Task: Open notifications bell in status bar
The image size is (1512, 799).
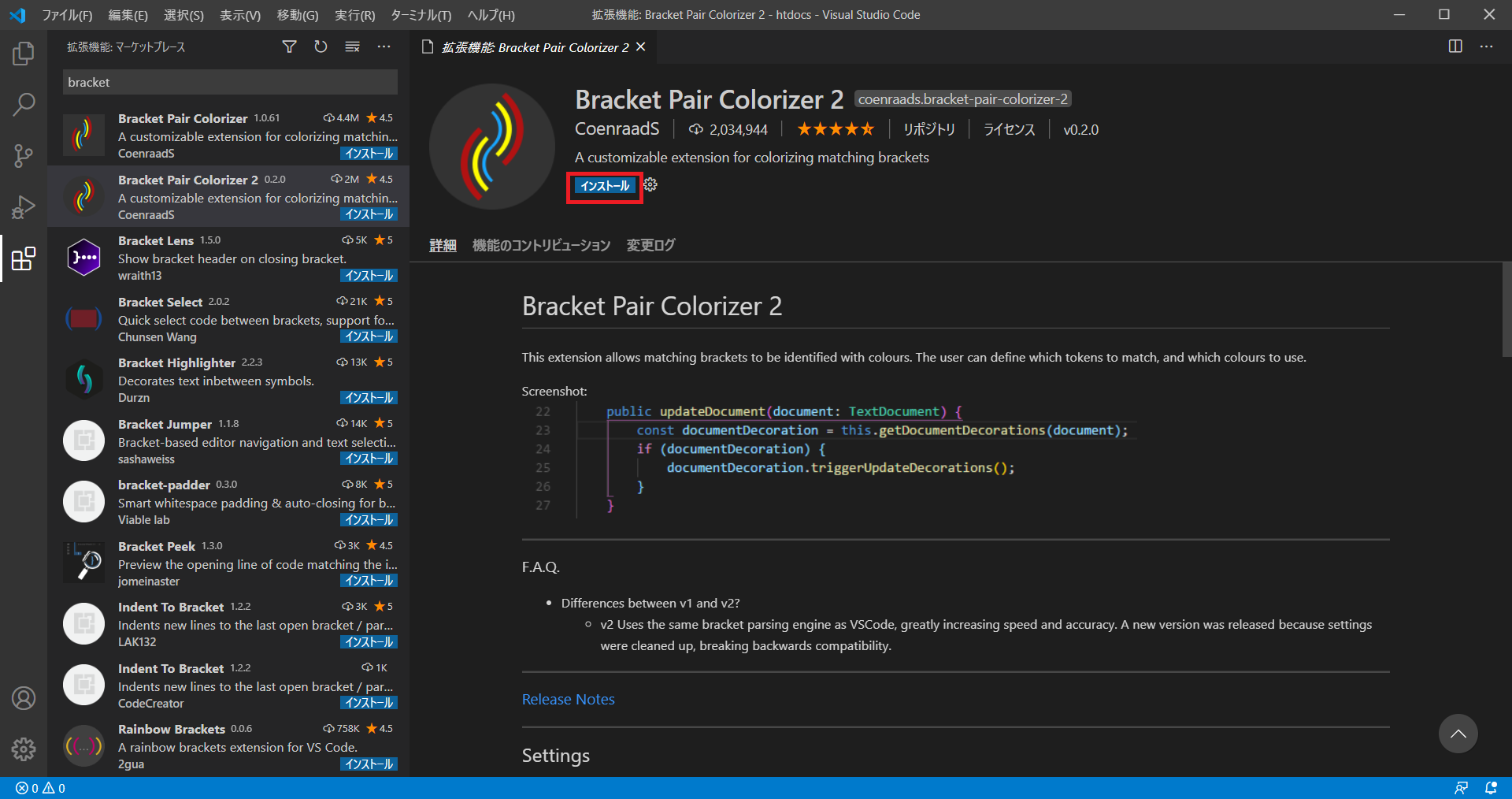Action: 1491,788
